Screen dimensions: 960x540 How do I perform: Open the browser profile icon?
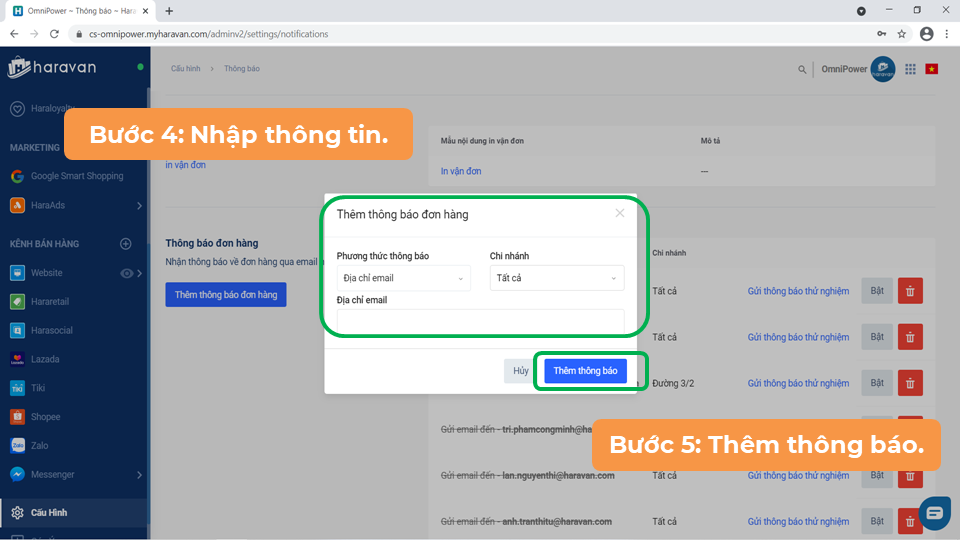click(x=926, y=34)
